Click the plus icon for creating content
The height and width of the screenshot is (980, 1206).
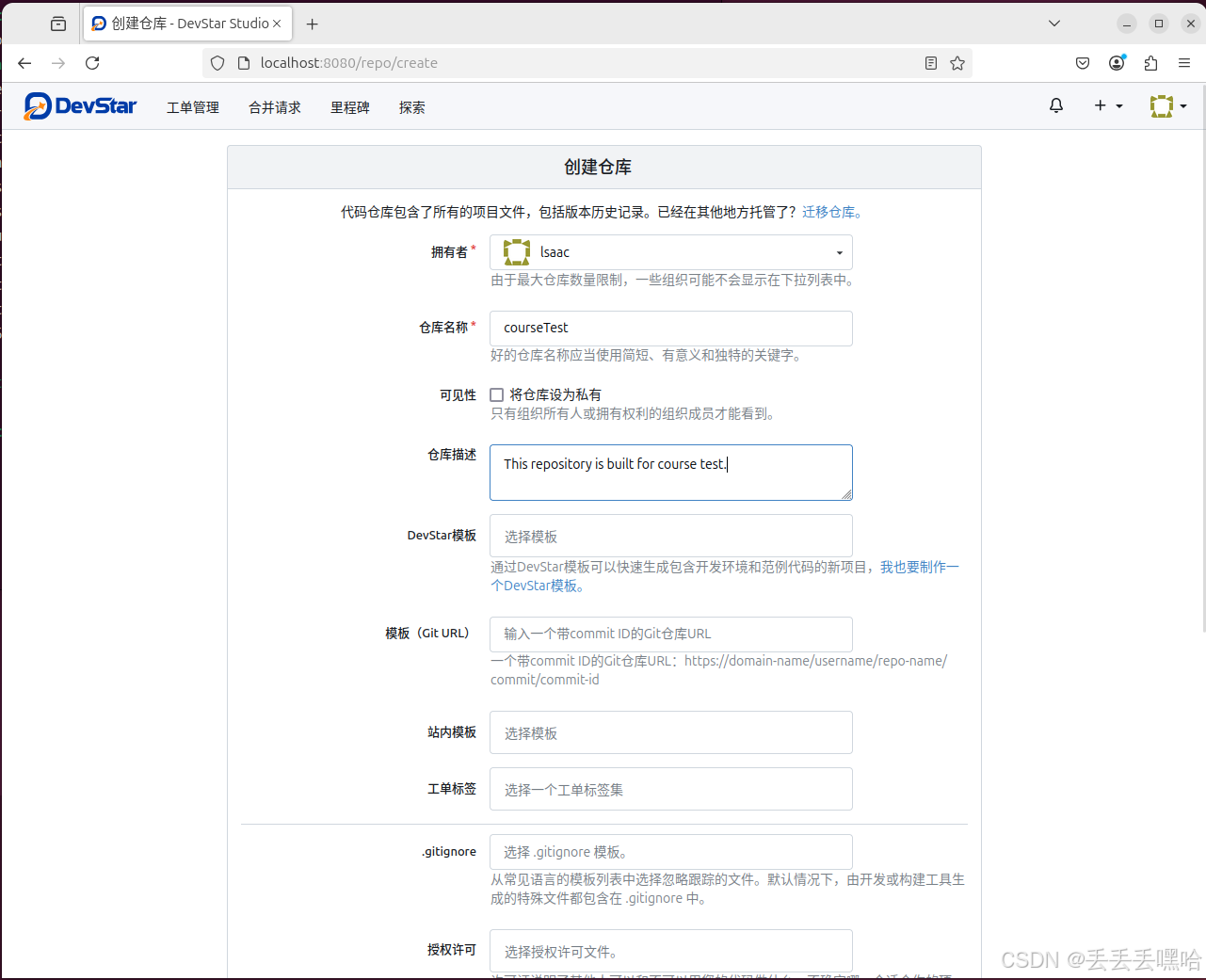coord(1101,105)
